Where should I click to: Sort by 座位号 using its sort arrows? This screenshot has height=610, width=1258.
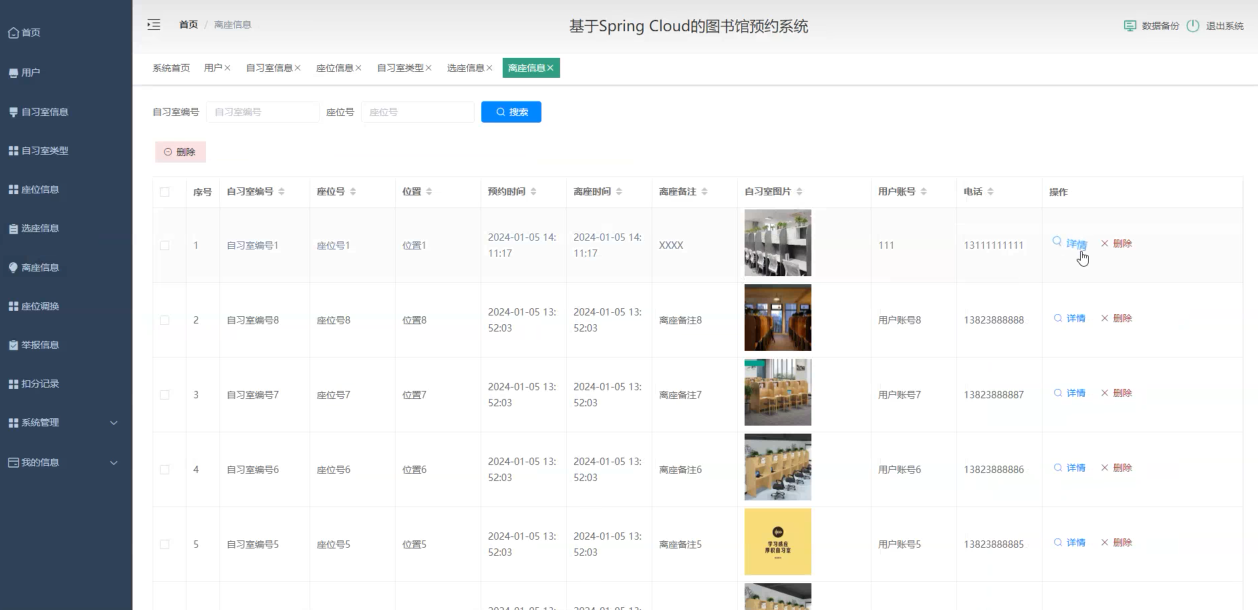pos(353,192)
